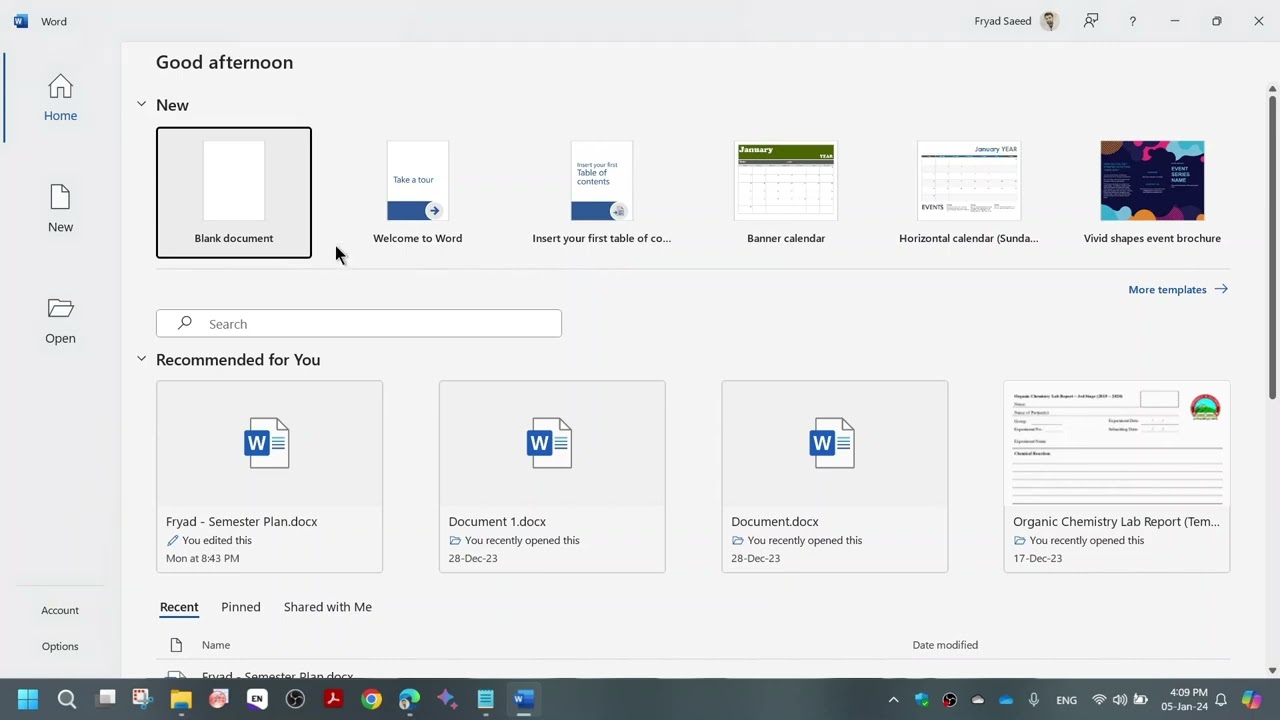Open the Home page in Word sidebar
The height and width of the screenshot is (720, 1280).
point(60,98)
